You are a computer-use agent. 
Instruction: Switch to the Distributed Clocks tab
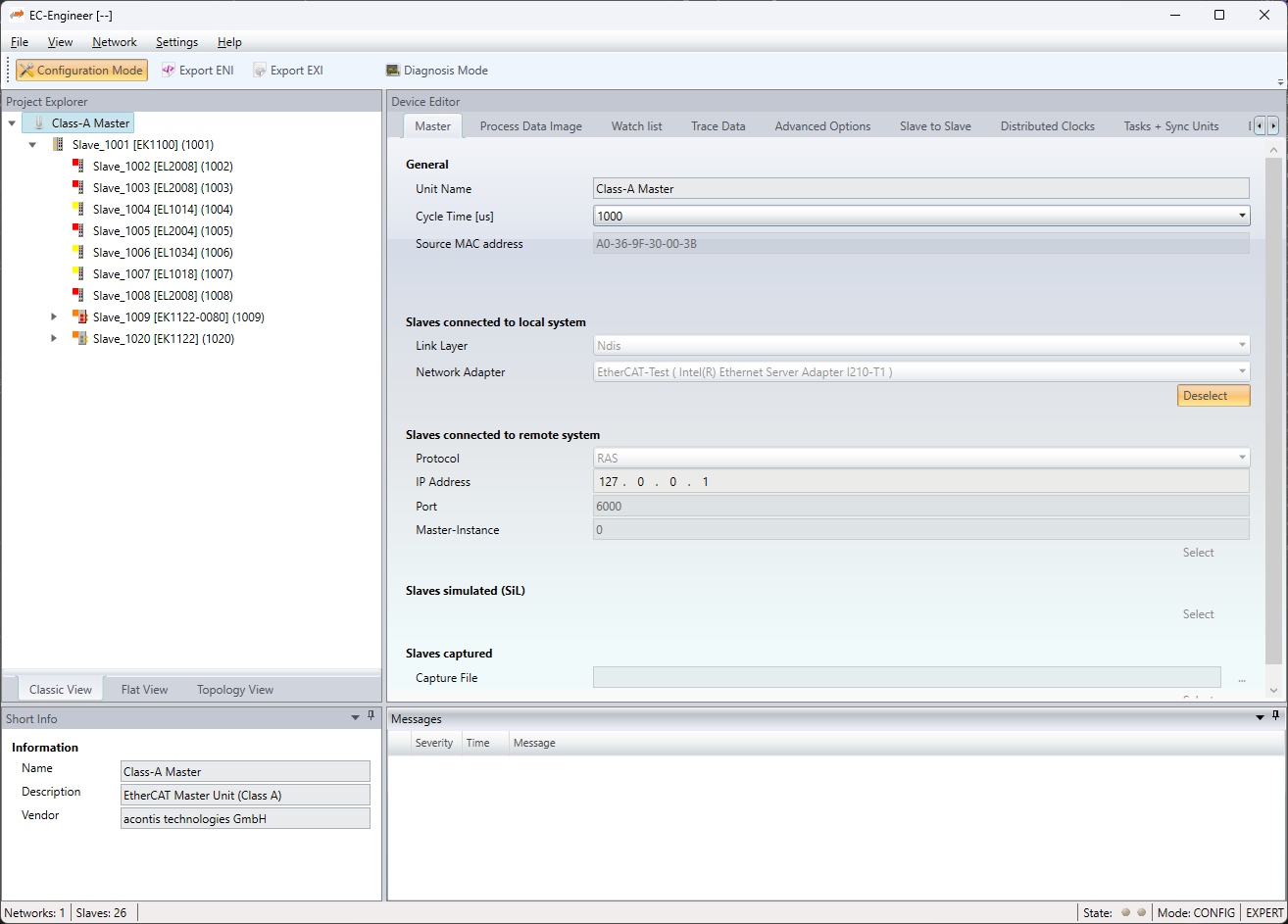pos(1047,126)
